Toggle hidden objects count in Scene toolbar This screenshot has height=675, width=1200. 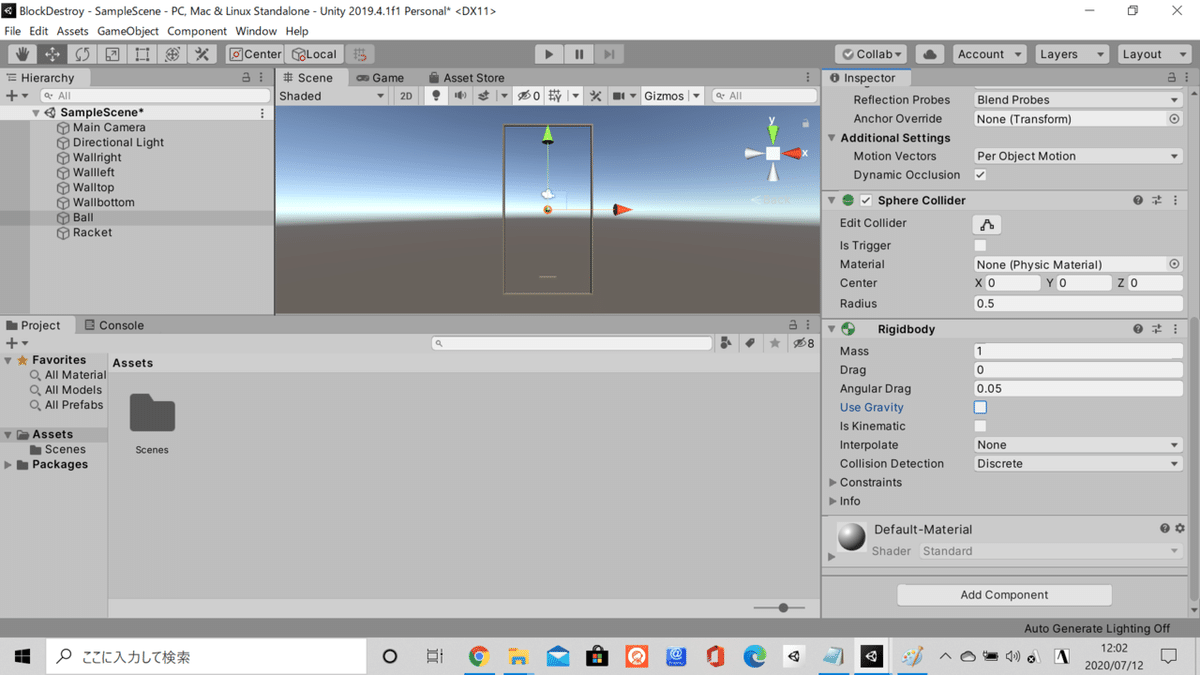529,96
